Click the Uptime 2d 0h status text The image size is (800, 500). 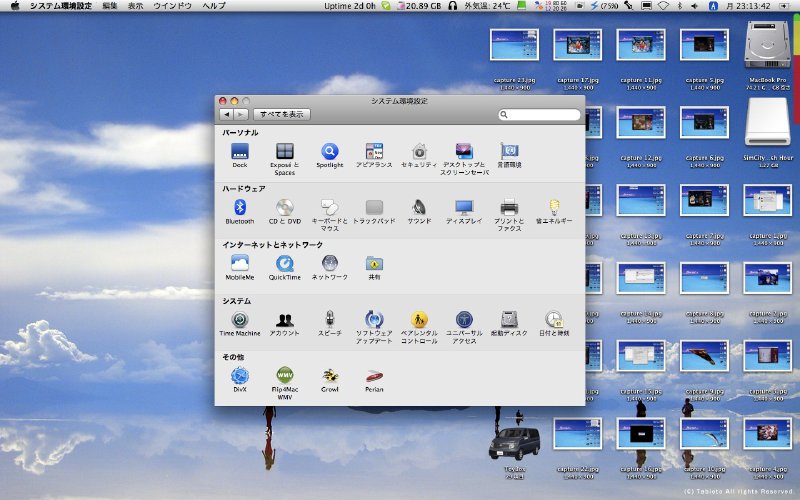click(350, 6)
